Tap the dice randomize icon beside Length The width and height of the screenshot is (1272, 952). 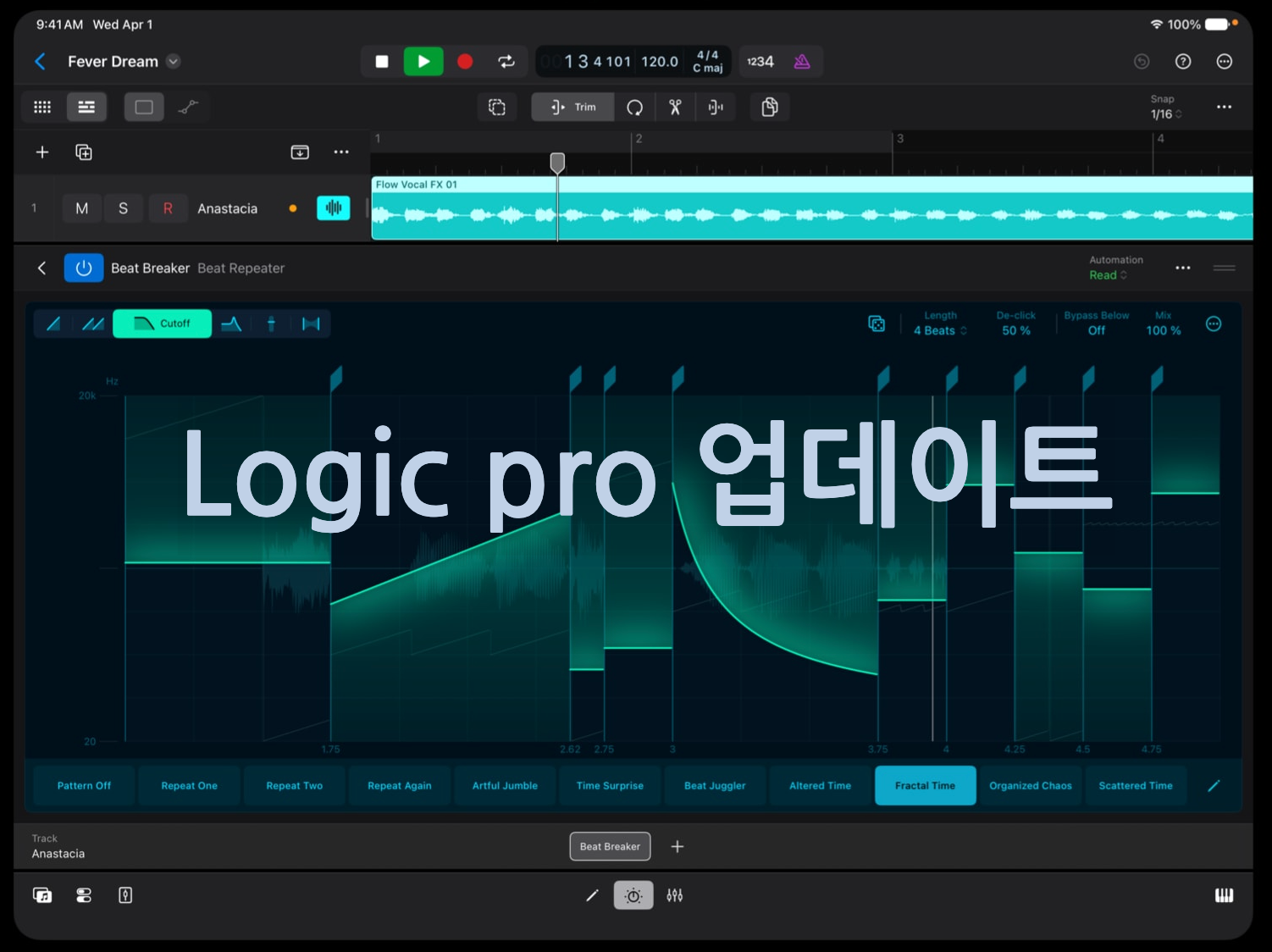pyautogui.click(x=877, y=324)
